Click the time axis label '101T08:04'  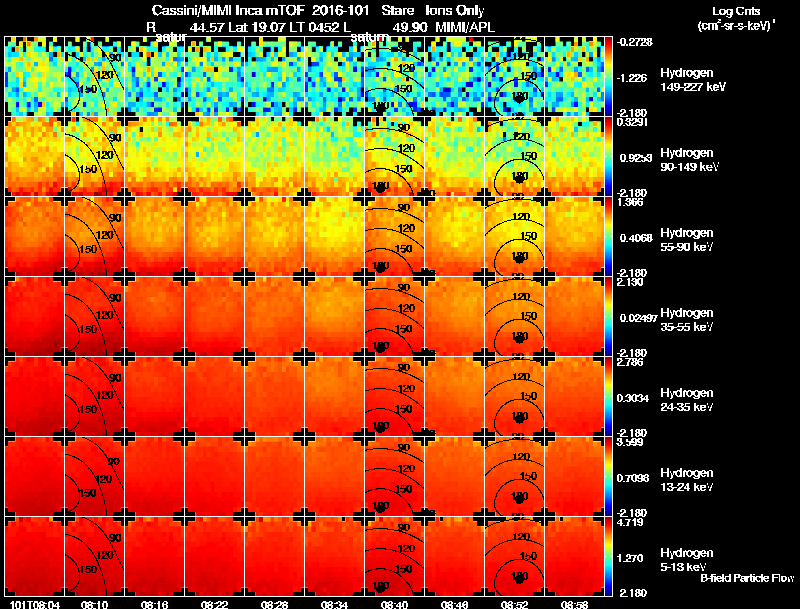pyautogui.click(x=35, y=604)
